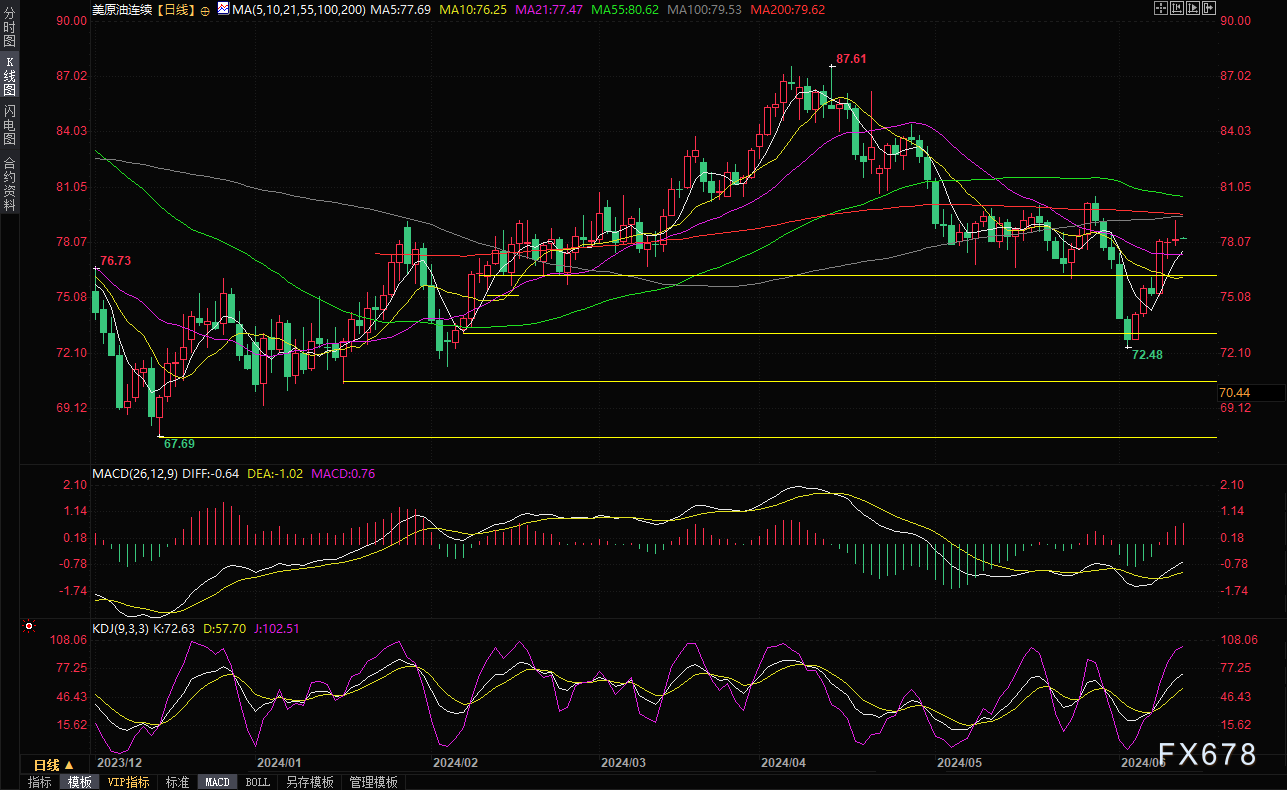
Task: Click the 72.48 low price label
Action: coord(1148,354)
